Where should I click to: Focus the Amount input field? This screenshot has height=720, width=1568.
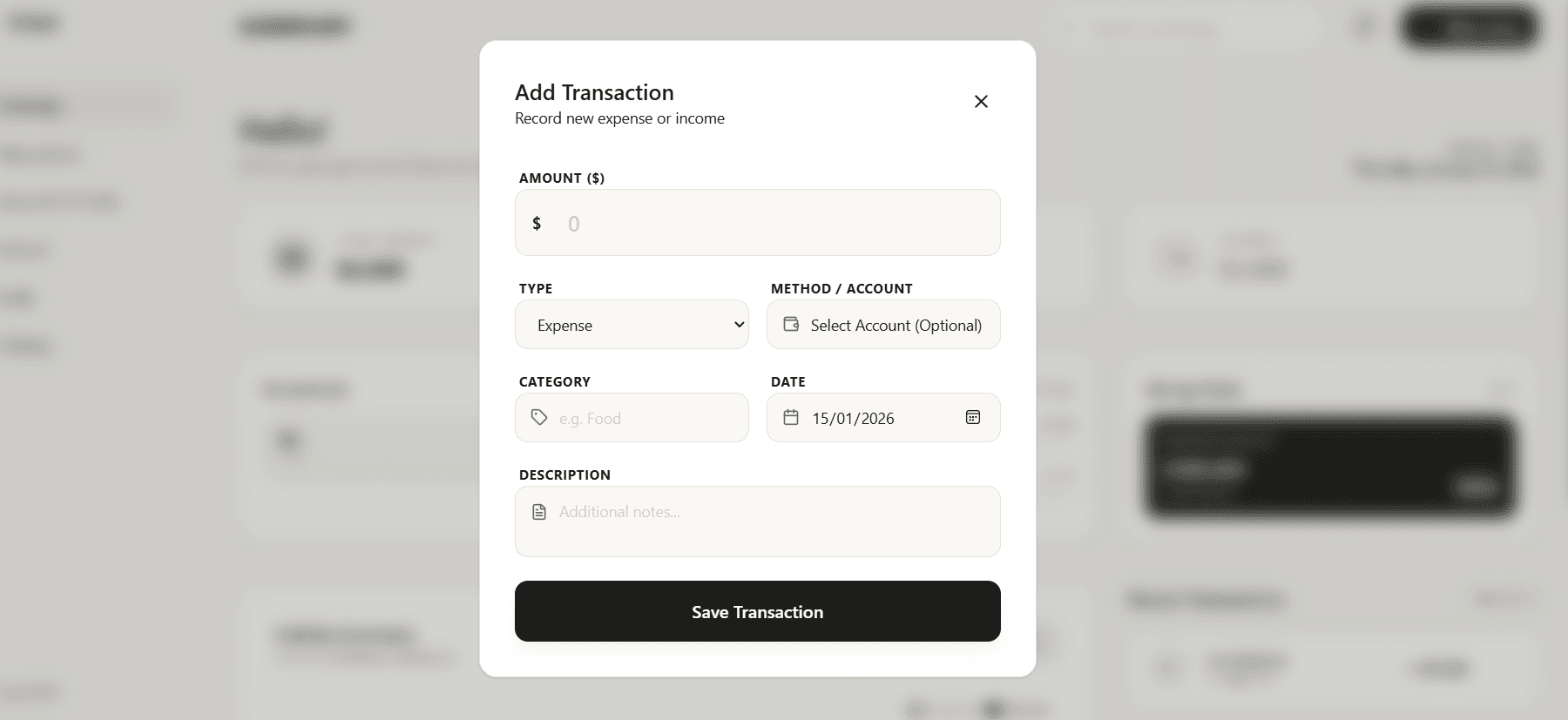pyautogui.click(x=775, y=224)
